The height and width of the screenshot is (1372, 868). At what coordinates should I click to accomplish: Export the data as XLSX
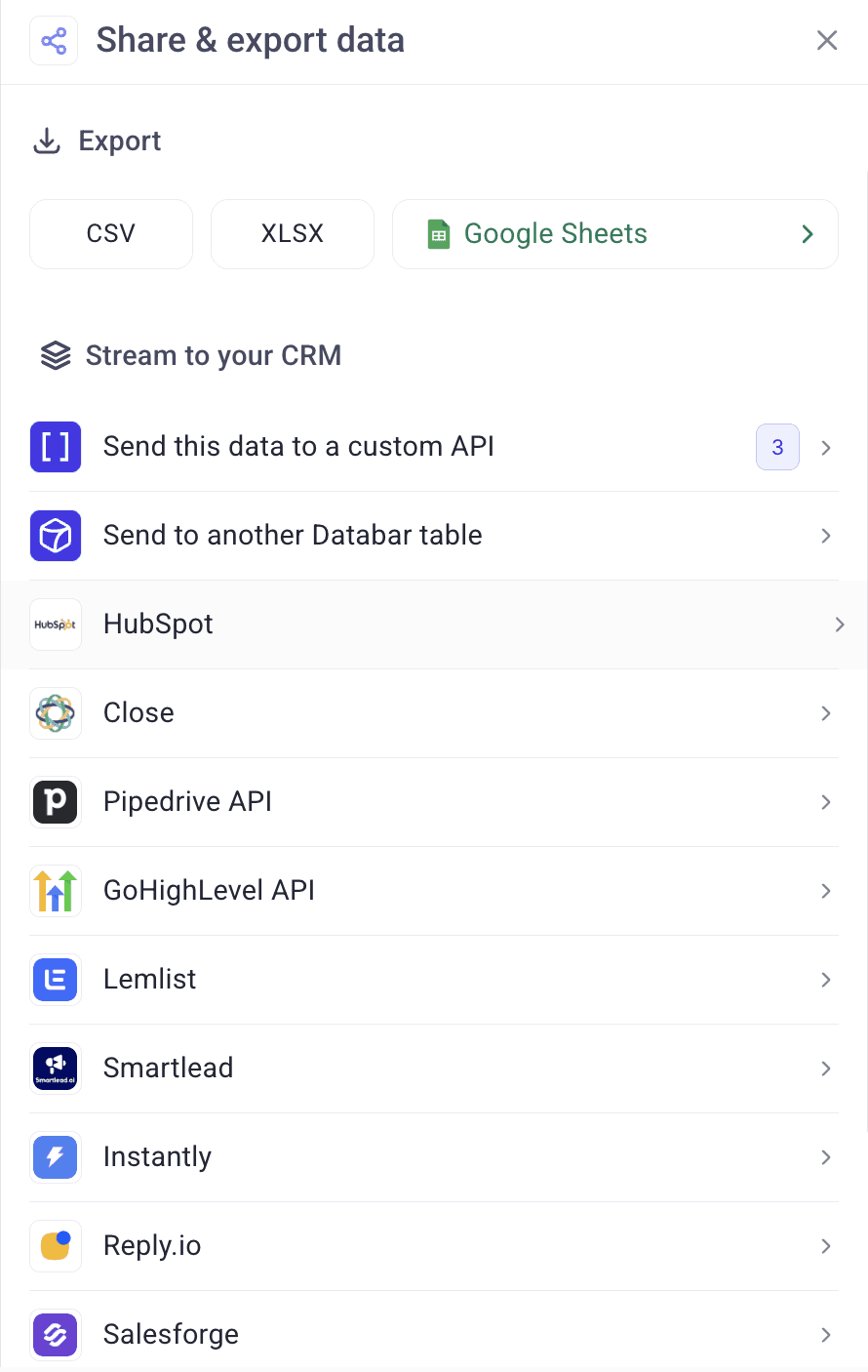(x=292, y=233)
